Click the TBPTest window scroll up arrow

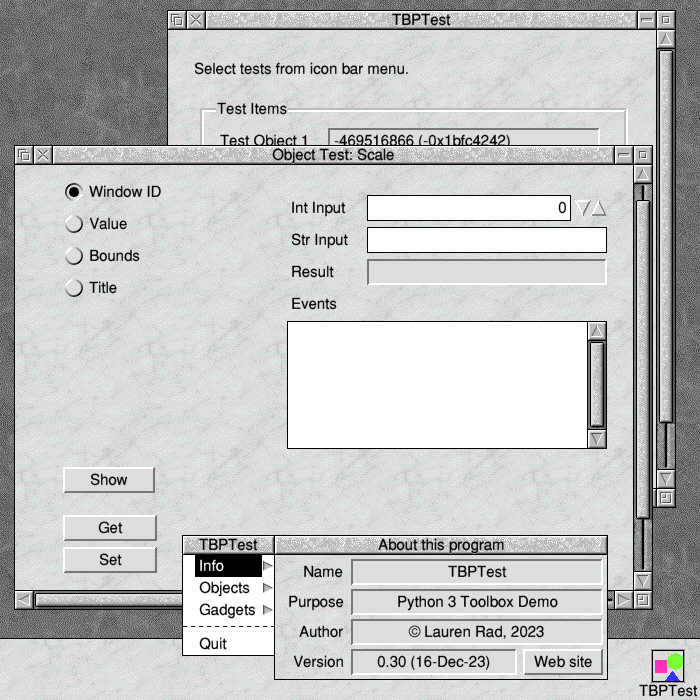(x=666, y=39)
